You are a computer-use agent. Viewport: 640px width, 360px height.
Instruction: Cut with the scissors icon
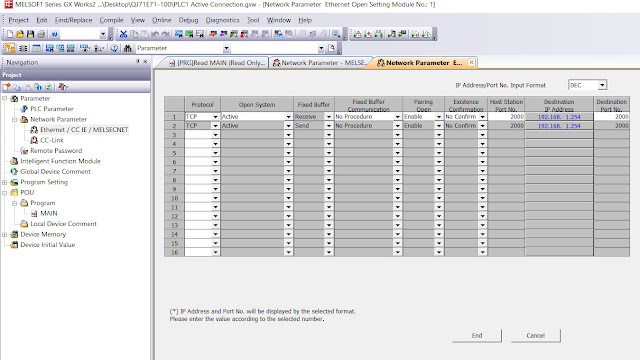click(123, 34)
